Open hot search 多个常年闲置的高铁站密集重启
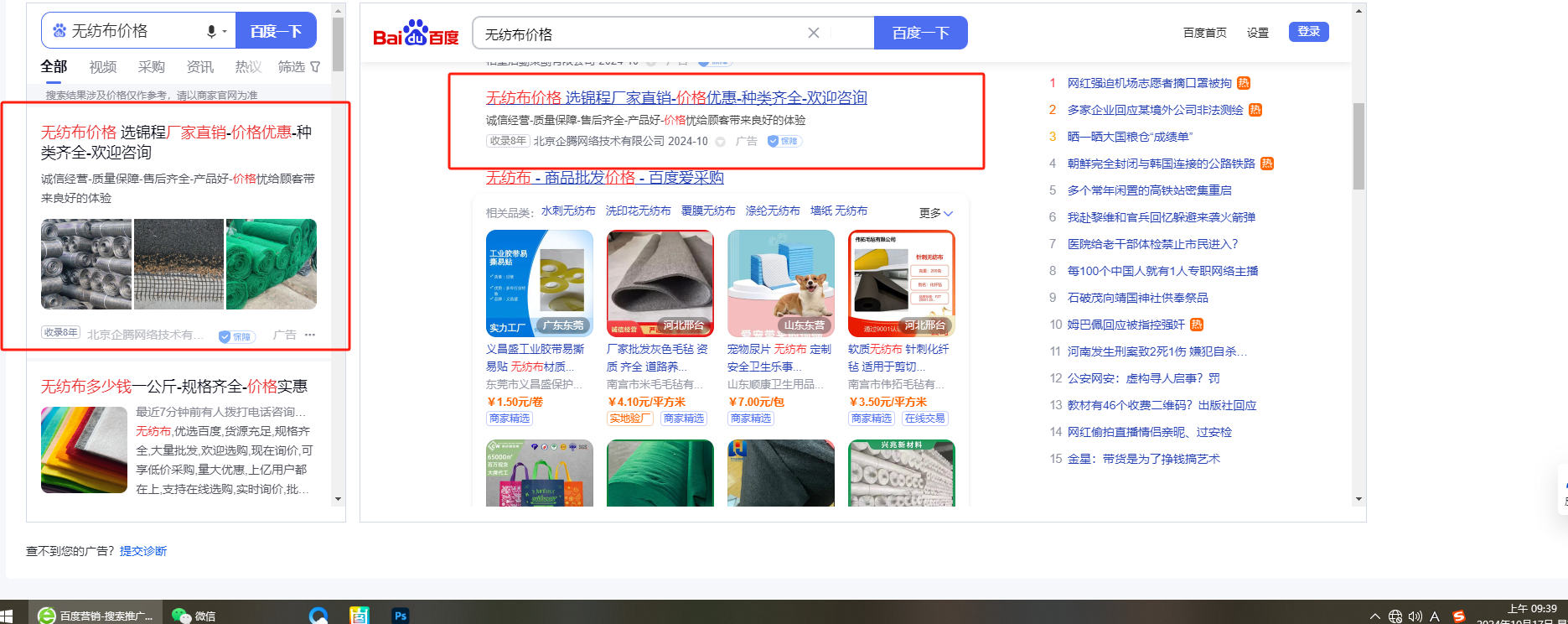This screenshot has width=1568, height=624. [x=1150, y=190]
